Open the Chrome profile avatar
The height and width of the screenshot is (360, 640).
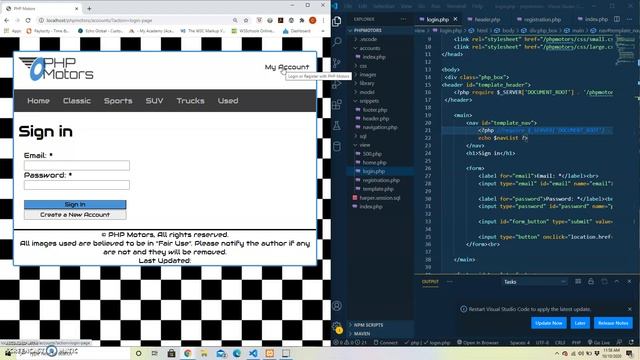(313, 20)
